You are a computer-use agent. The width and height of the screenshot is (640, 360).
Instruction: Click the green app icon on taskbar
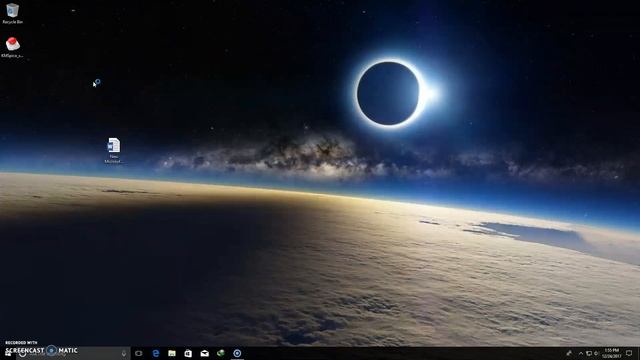(x=221, y=353)
